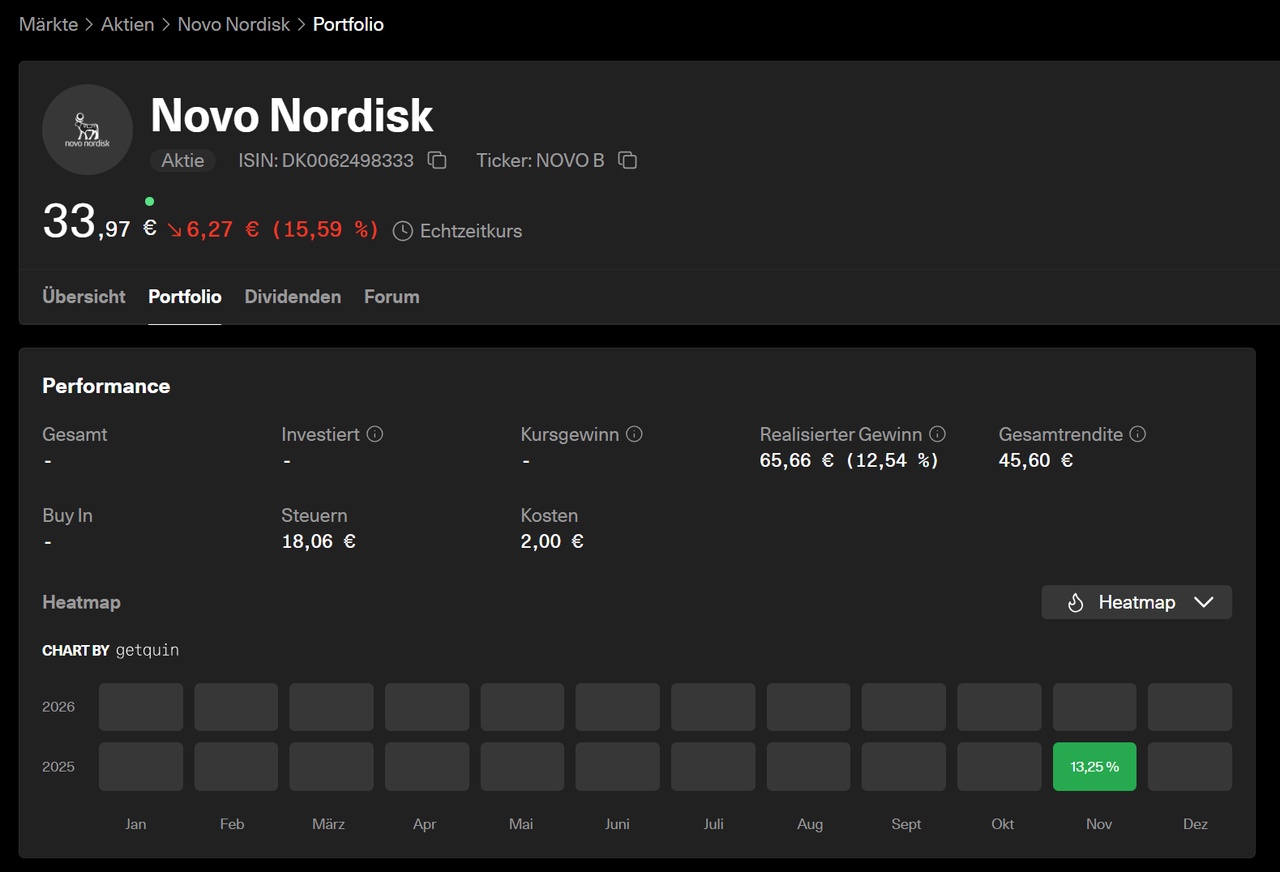Click the Novo Nordisk breadcrumb link
This screenshot has height=872, width=1280.
pyautogui.click(x=233, y=24)
